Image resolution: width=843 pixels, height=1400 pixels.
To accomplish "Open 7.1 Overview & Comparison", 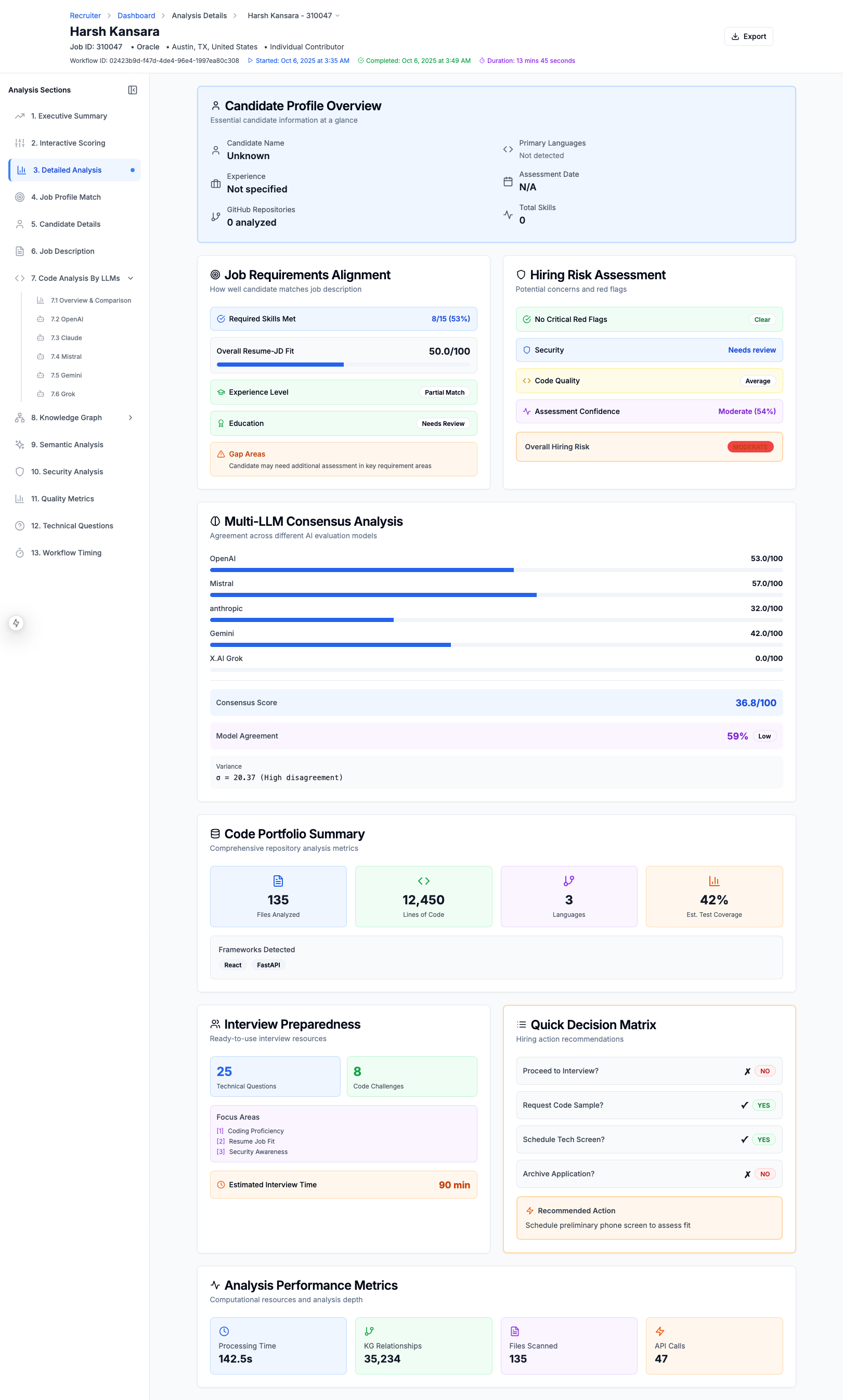I will pos(91,301).
